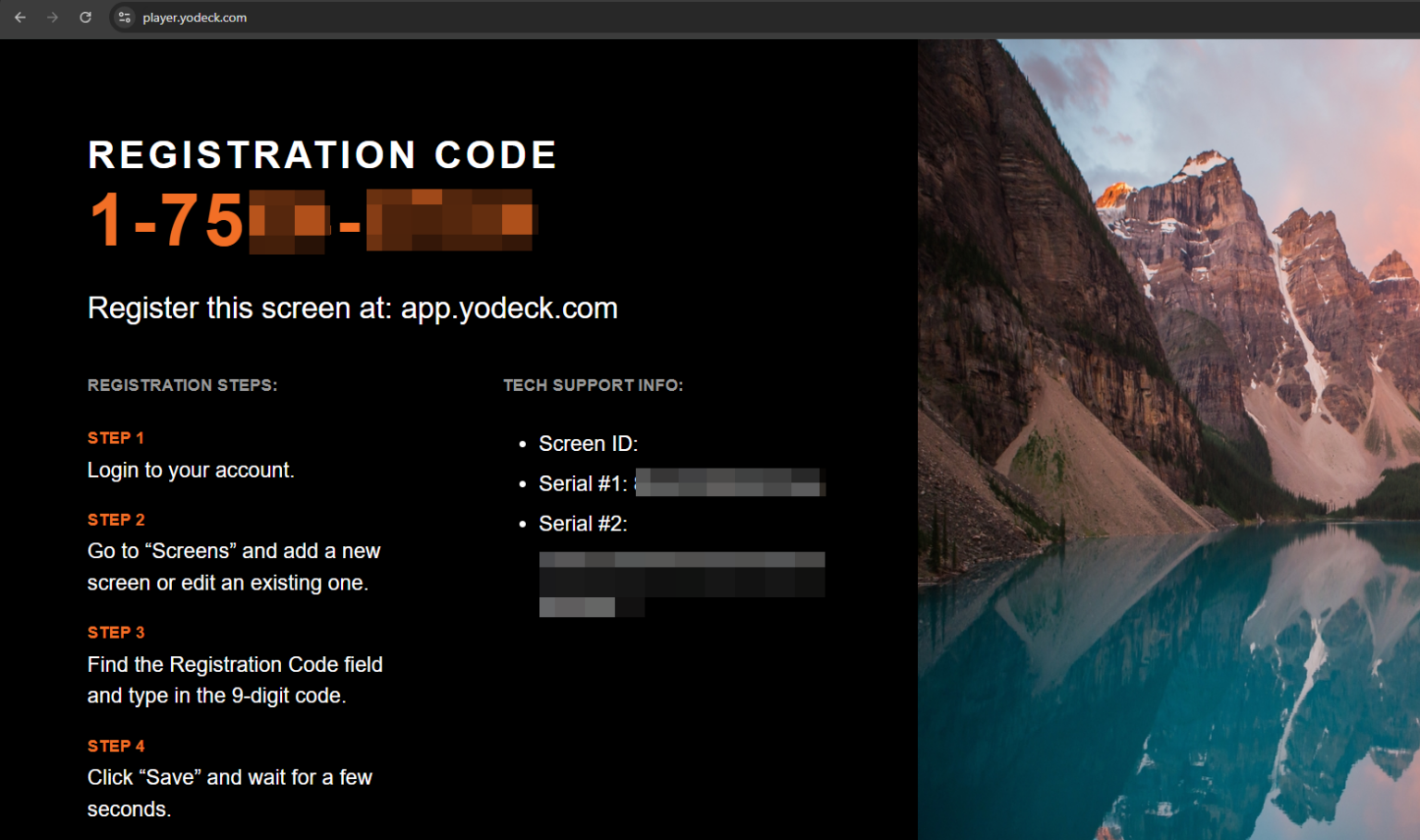Open the site information icon
The width and height of the screenshot is (1420, 840).
pyautogui.click(x=125, y=18)
